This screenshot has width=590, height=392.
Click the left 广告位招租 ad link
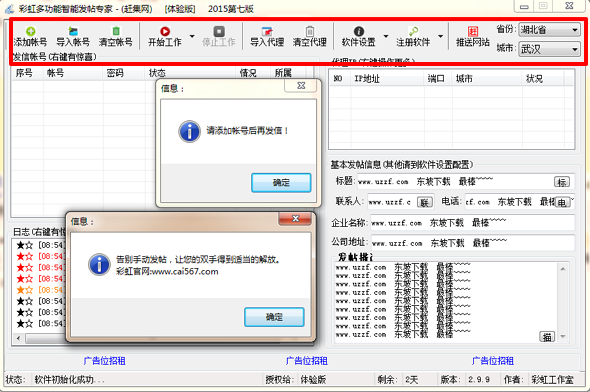(104, 361)
